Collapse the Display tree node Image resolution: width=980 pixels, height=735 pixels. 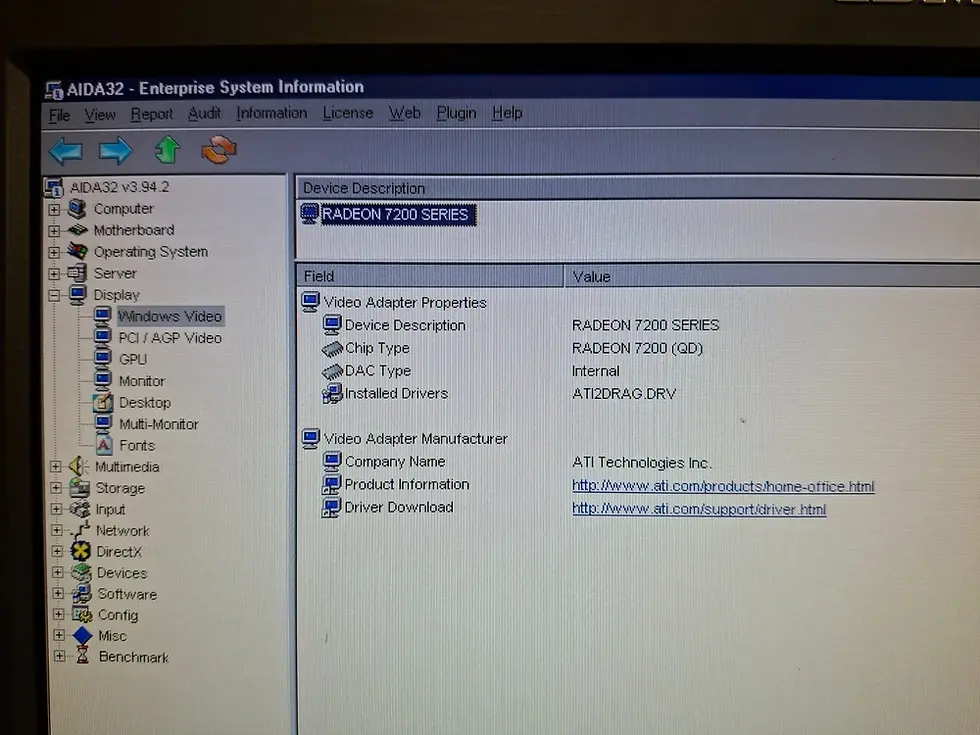[x=54, y=295]
